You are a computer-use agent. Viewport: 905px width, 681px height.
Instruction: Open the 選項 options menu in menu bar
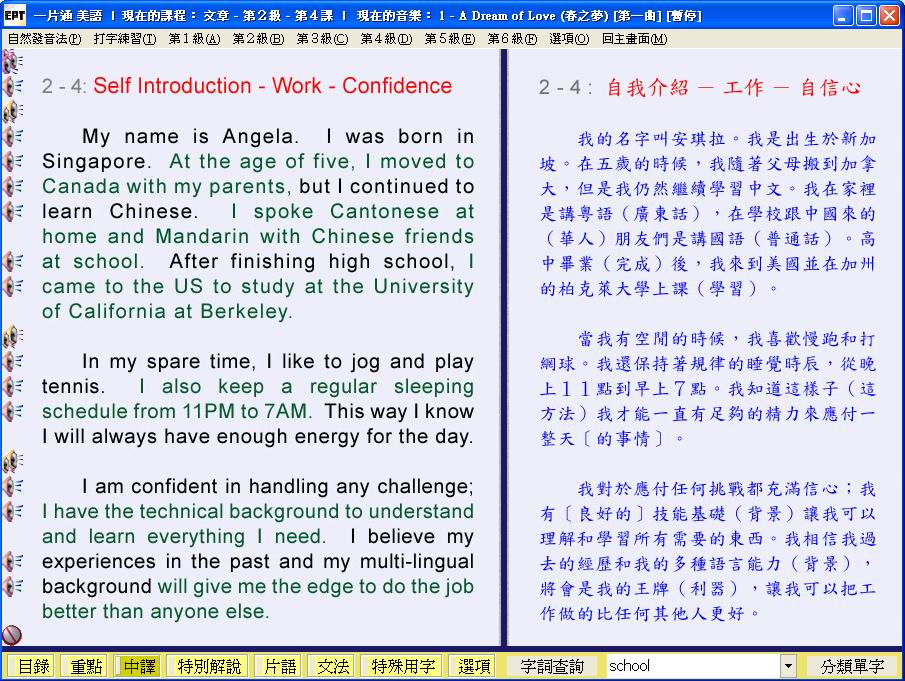point(569,39)
